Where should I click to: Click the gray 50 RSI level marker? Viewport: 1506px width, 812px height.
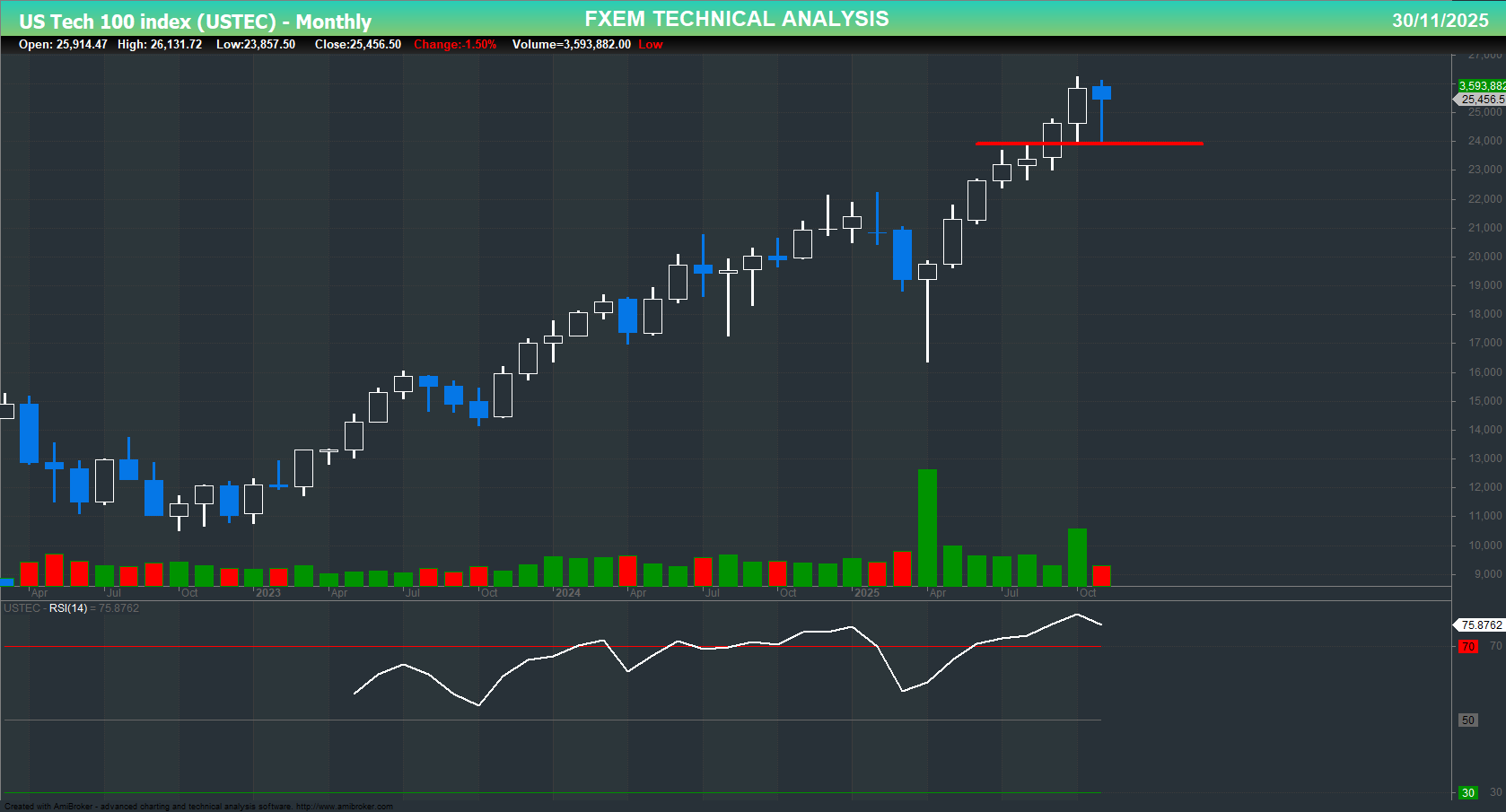pos(1467,720)
